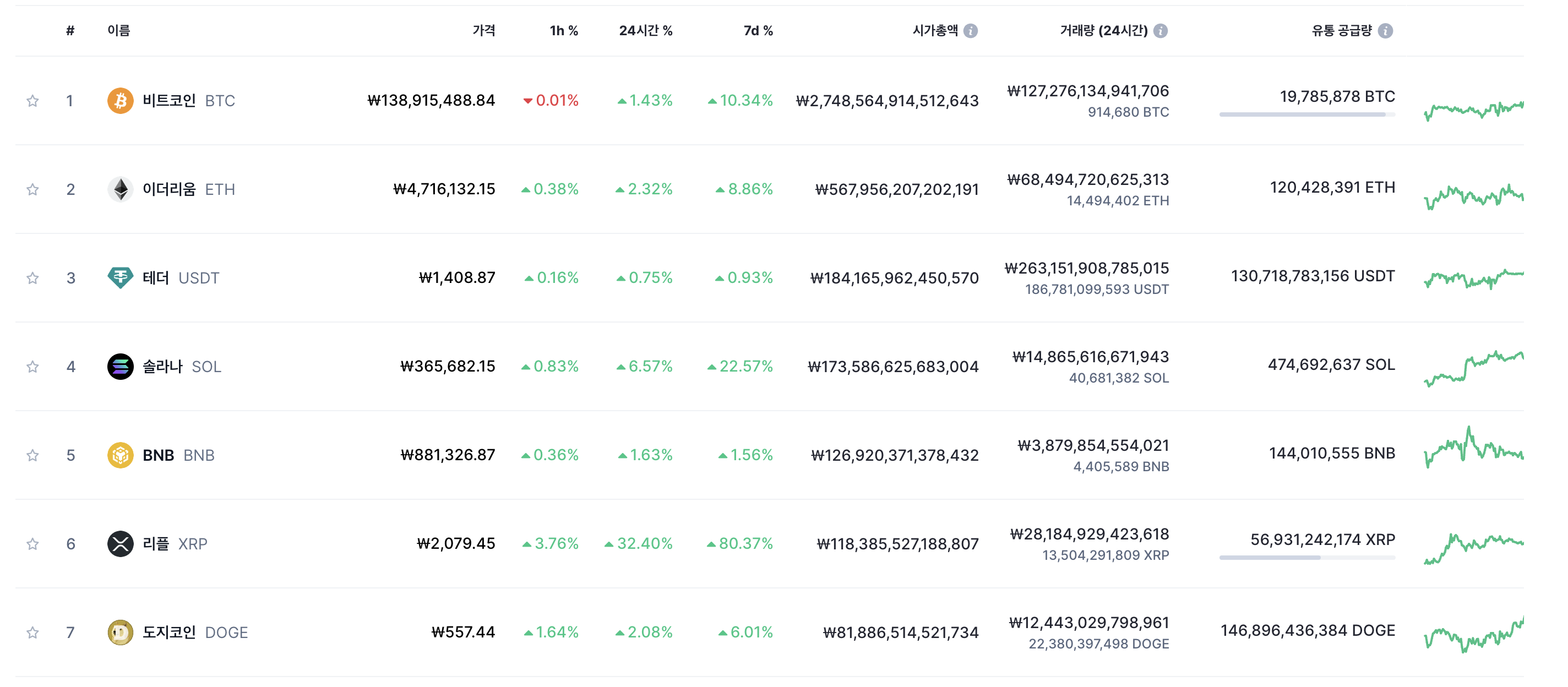Open the Dogecoin 7-day sparkline chart
Screen dimensions: 1568x687
1474,635
